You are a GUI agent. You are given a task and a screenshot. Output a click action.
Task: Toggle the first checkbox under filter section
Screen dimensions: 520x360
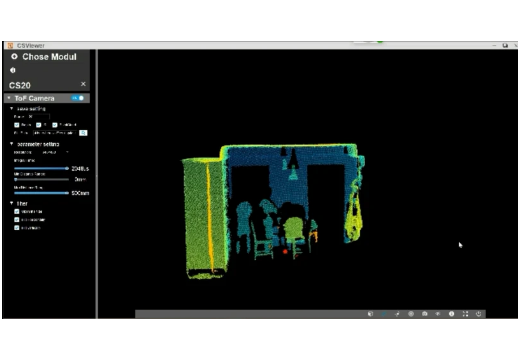pos(17,211)
